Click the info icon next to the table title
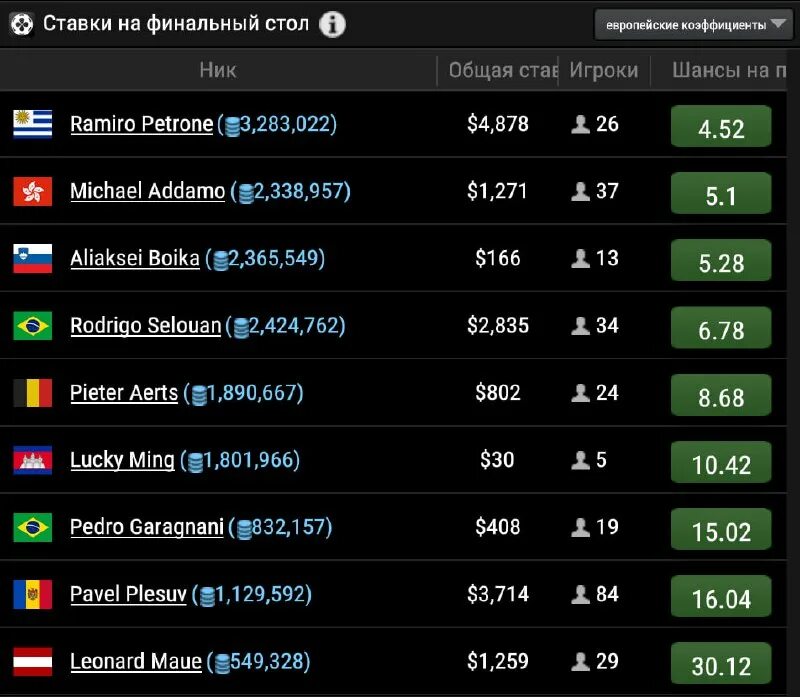The image size is (800, 697). [333, 24]
